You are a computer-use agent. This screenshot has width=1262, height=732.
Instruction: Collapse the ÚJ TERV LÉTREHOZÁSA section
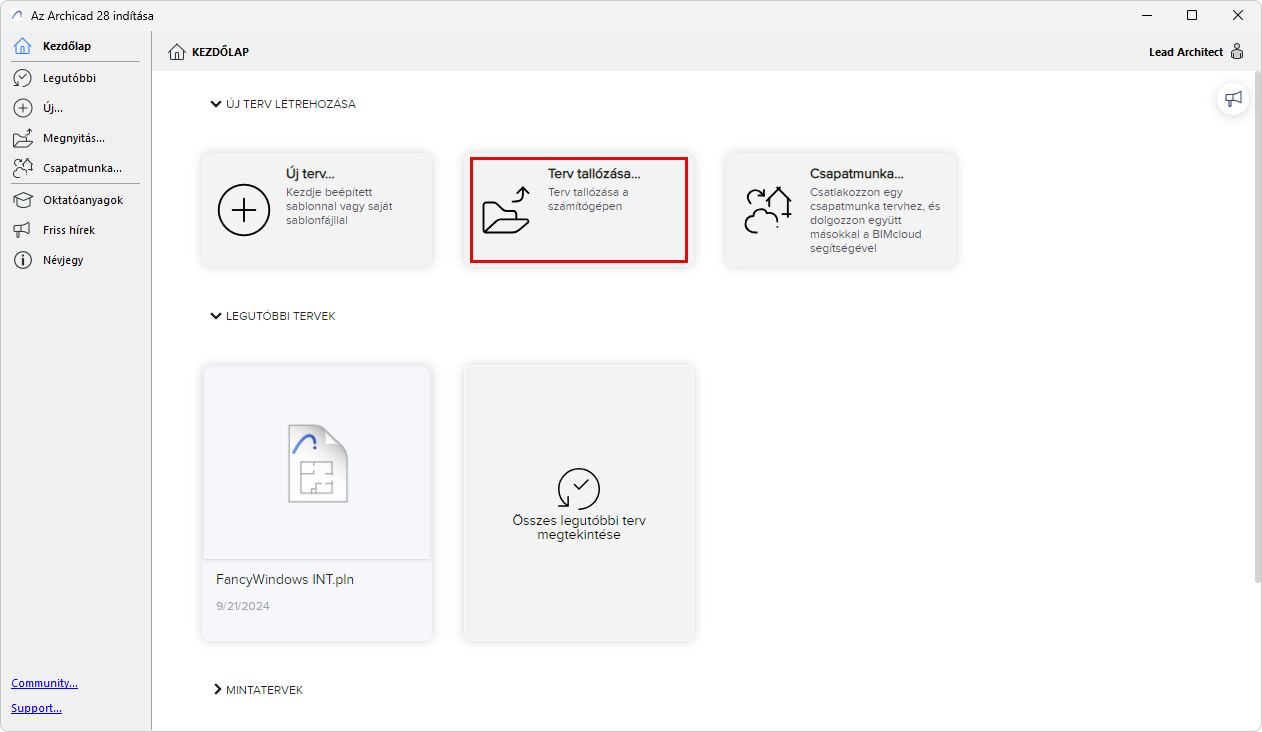click(x=216, y=104)
